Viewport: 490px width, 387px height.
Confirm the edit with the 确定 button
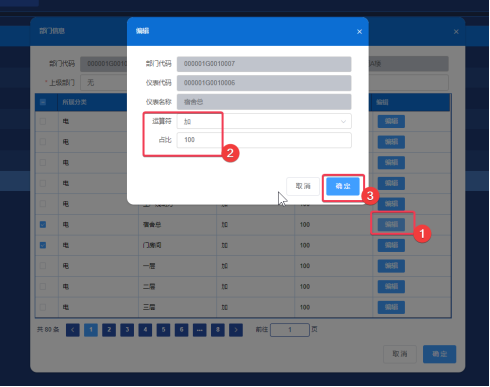pyautogui.click(x=343, y=186)
